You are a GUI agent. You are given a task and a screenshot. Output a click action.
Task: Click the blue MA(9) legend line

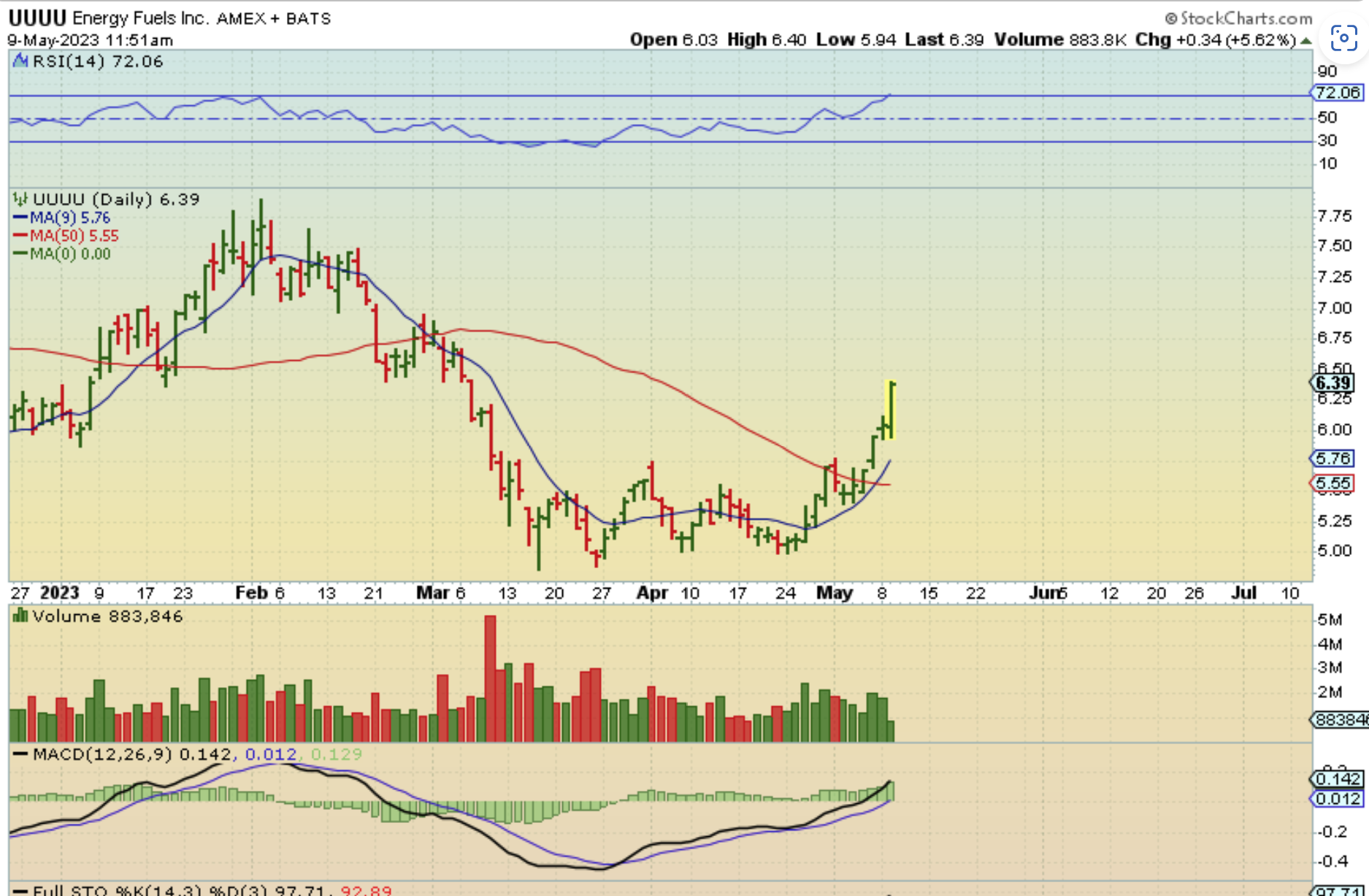20,218
